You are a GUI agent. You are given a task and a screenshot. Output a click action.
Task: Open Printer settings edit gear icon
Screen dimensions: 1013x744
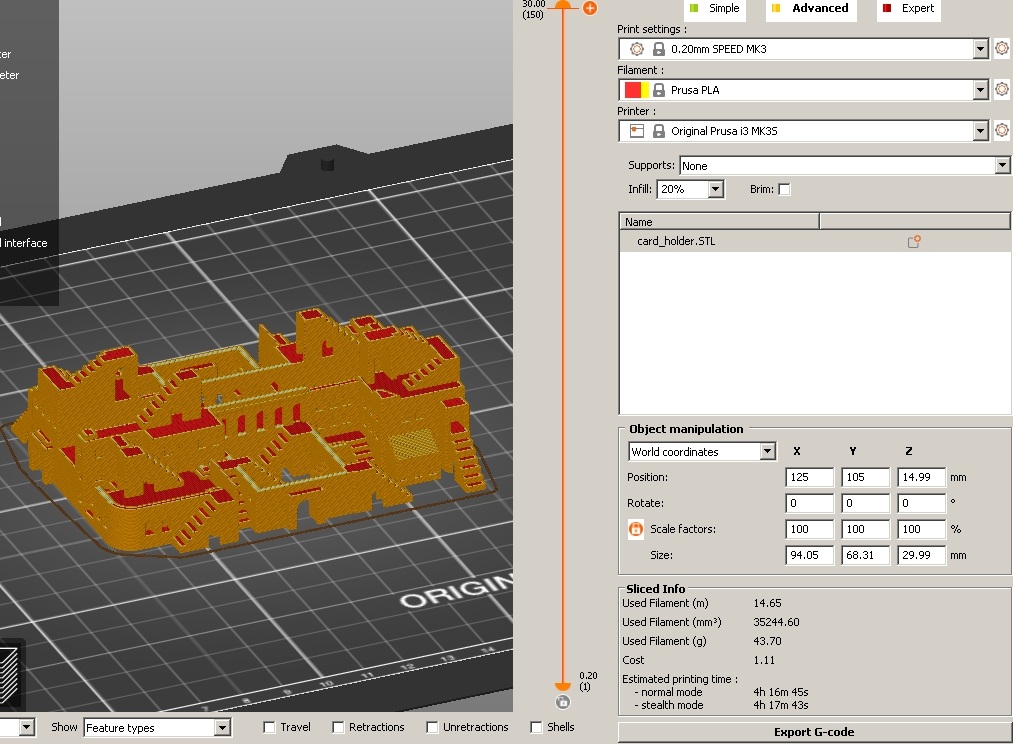tap(1002, 131)
